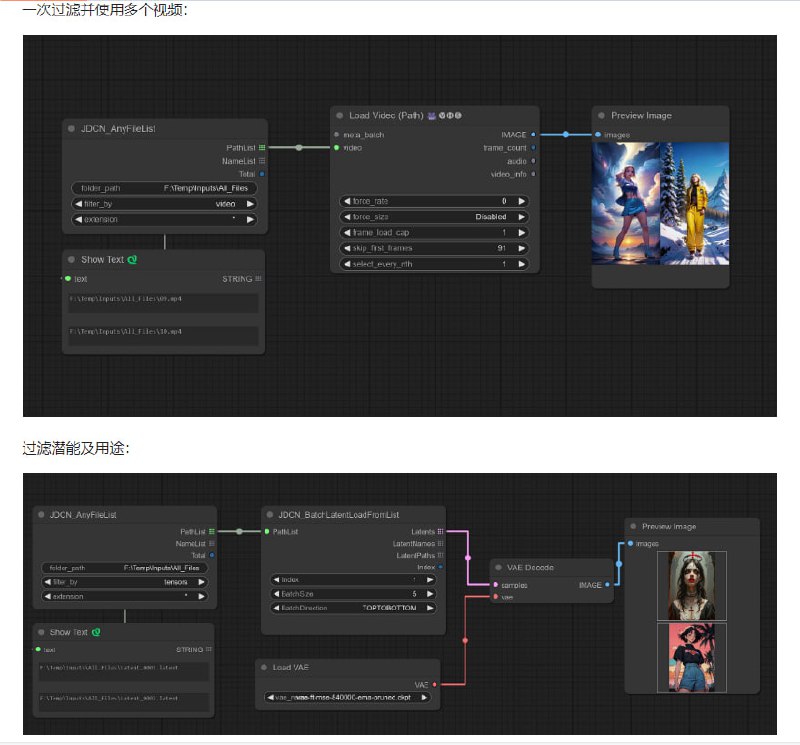Click the PathList output grid icon on top JDCN_AnyFileList

point(262,147)
